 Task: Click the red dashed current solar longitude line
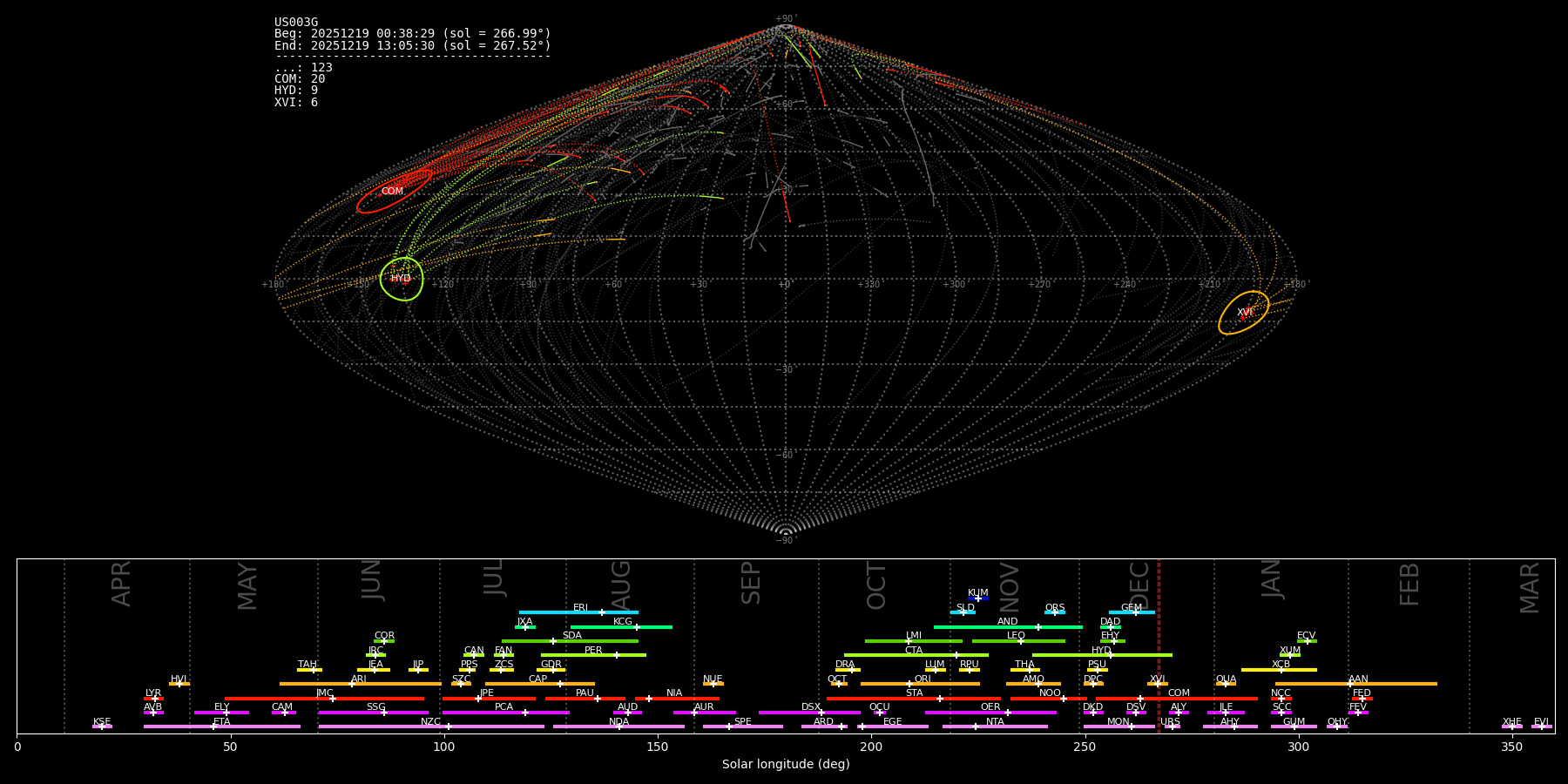click(x=1159, y=645)
